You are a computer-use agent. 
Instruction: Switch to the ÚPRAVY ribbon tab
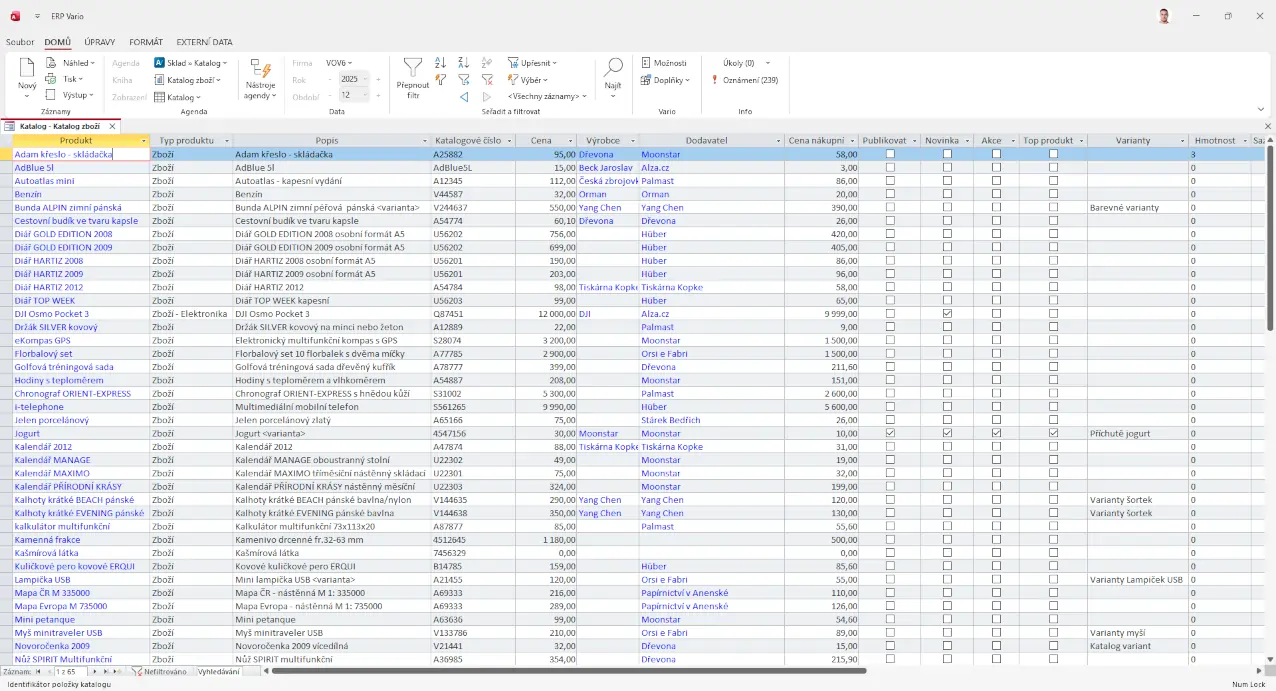coord(100,42)
